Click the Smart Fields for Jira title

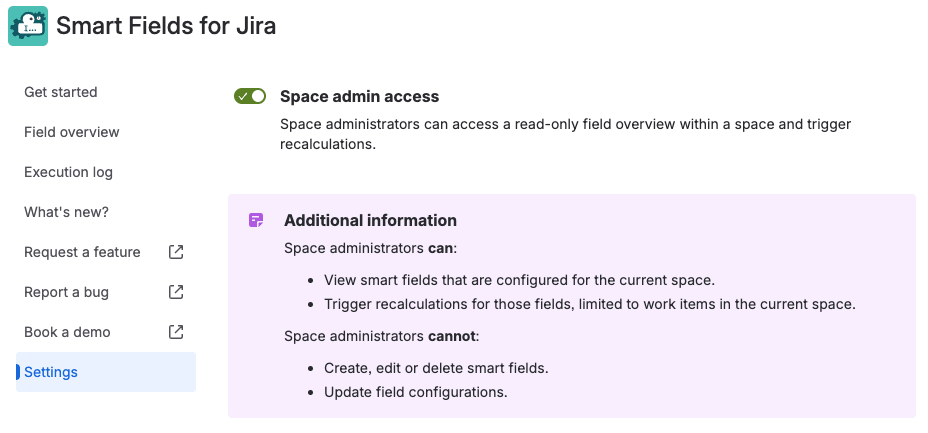(166, 26)
